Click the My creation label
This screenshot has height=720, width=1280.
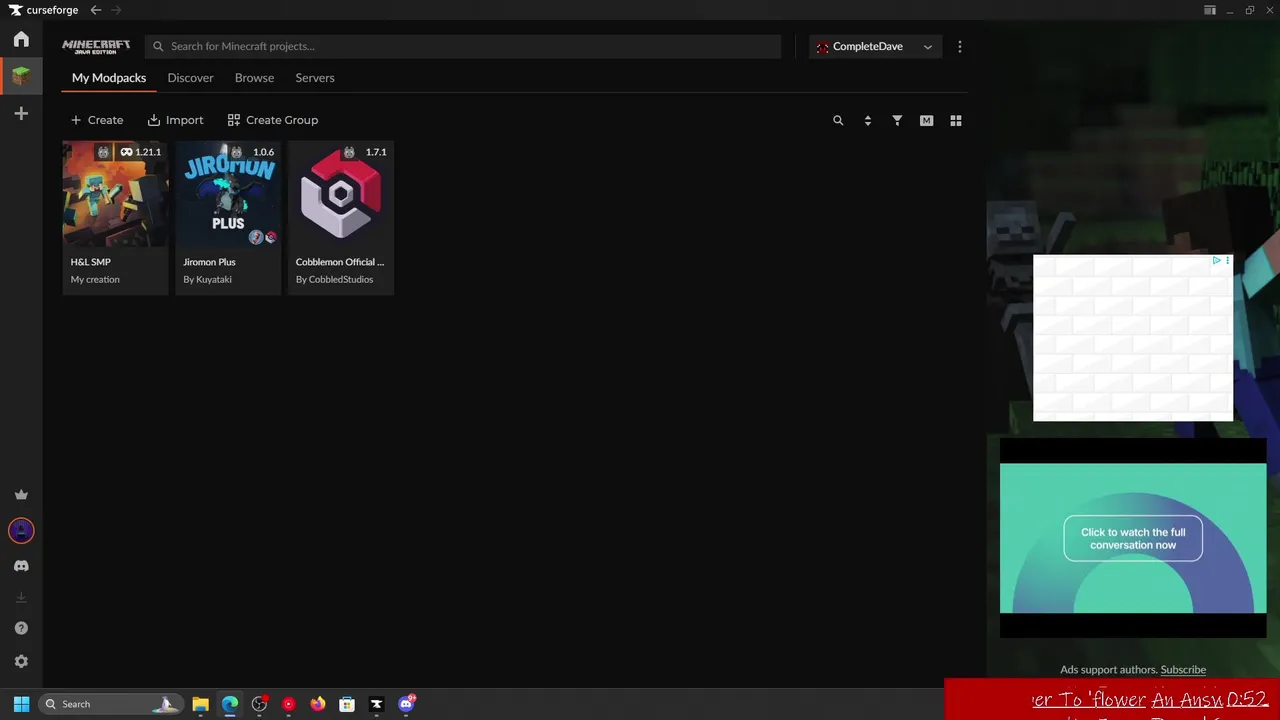click(95, 280)
